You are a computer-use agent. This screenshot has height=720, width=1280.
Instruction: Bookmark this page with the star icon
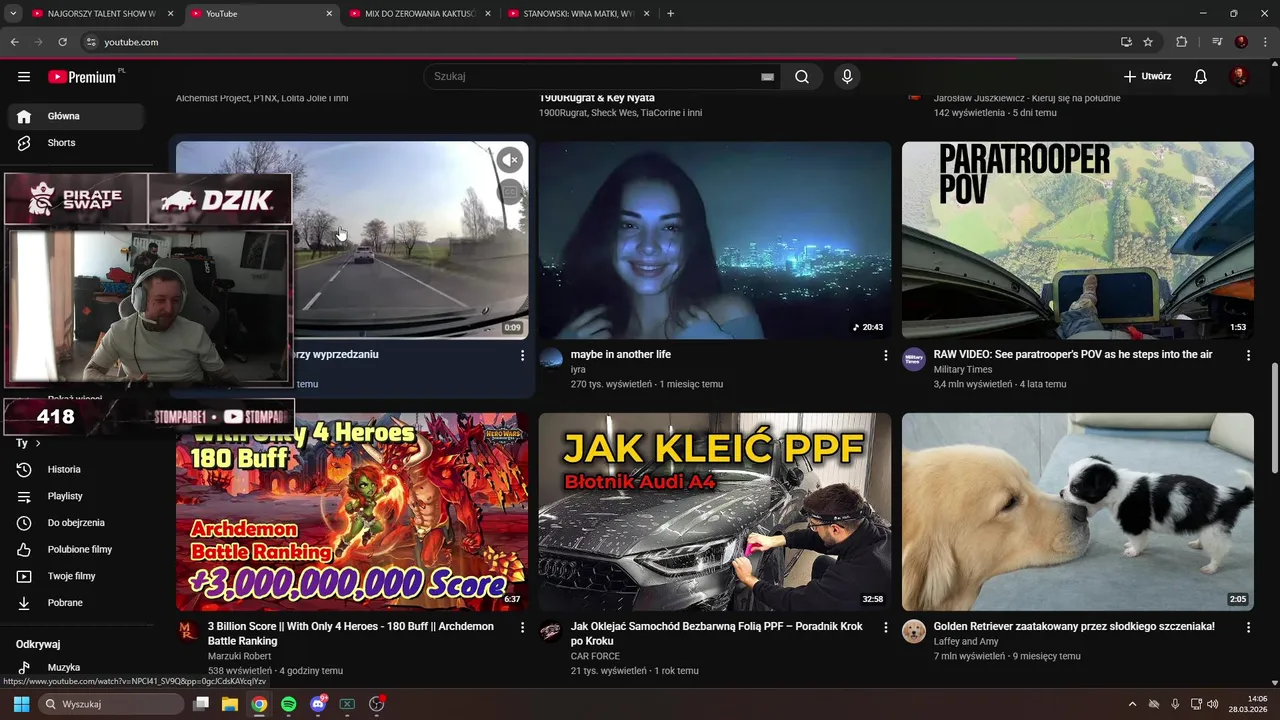click(1148, 42)
